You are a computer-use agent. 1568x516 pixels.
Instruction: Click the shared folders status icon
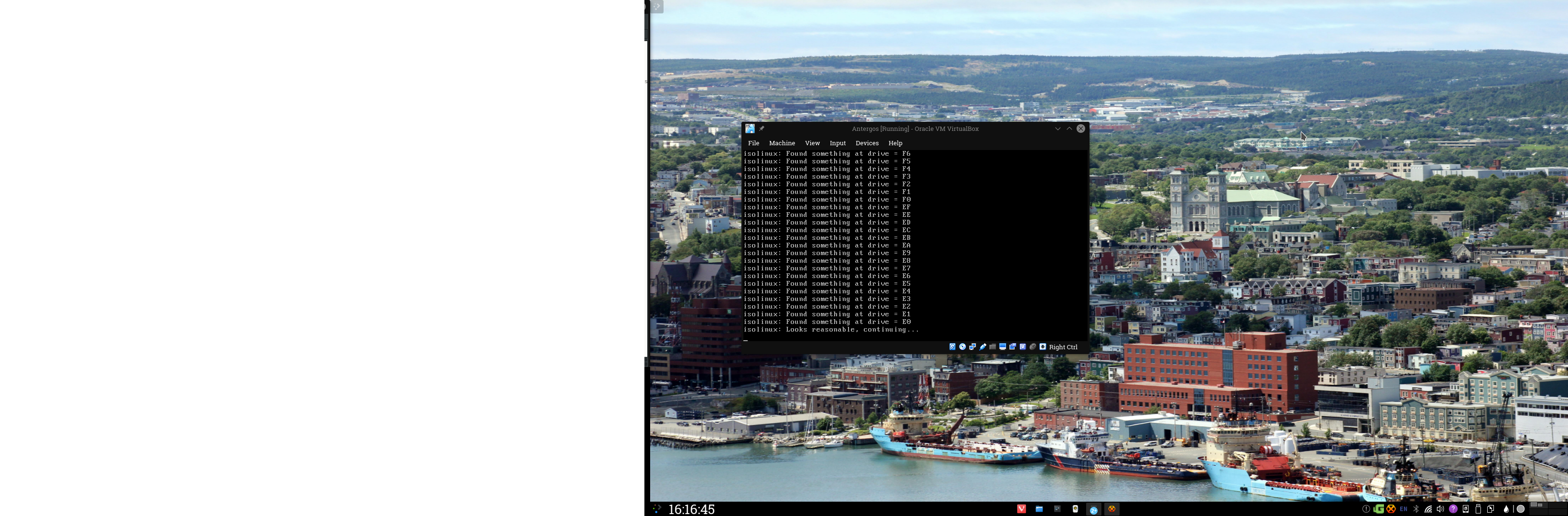[993, 347]
